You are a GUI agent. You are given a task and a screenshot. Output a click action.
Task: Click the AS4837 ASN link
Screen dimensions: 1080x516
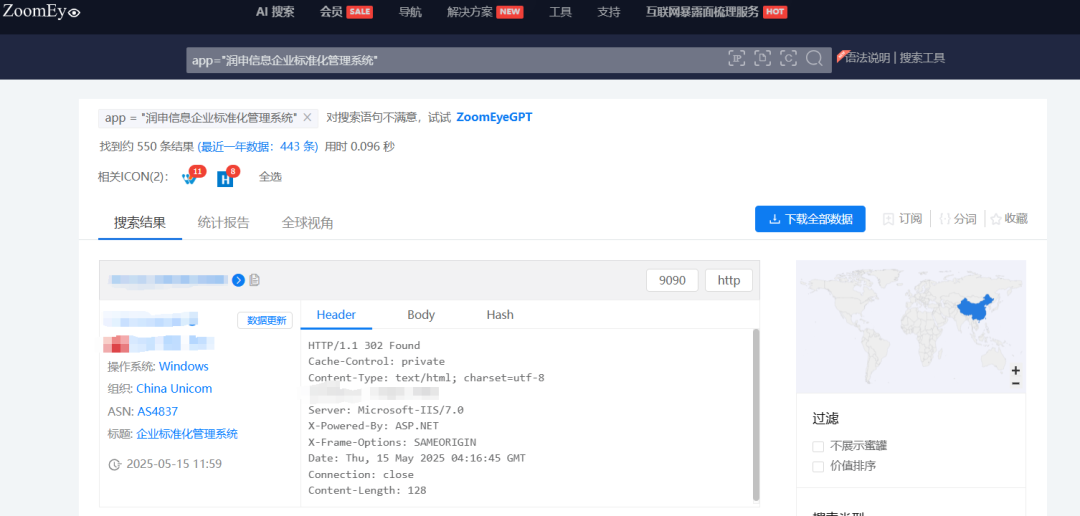158,411
